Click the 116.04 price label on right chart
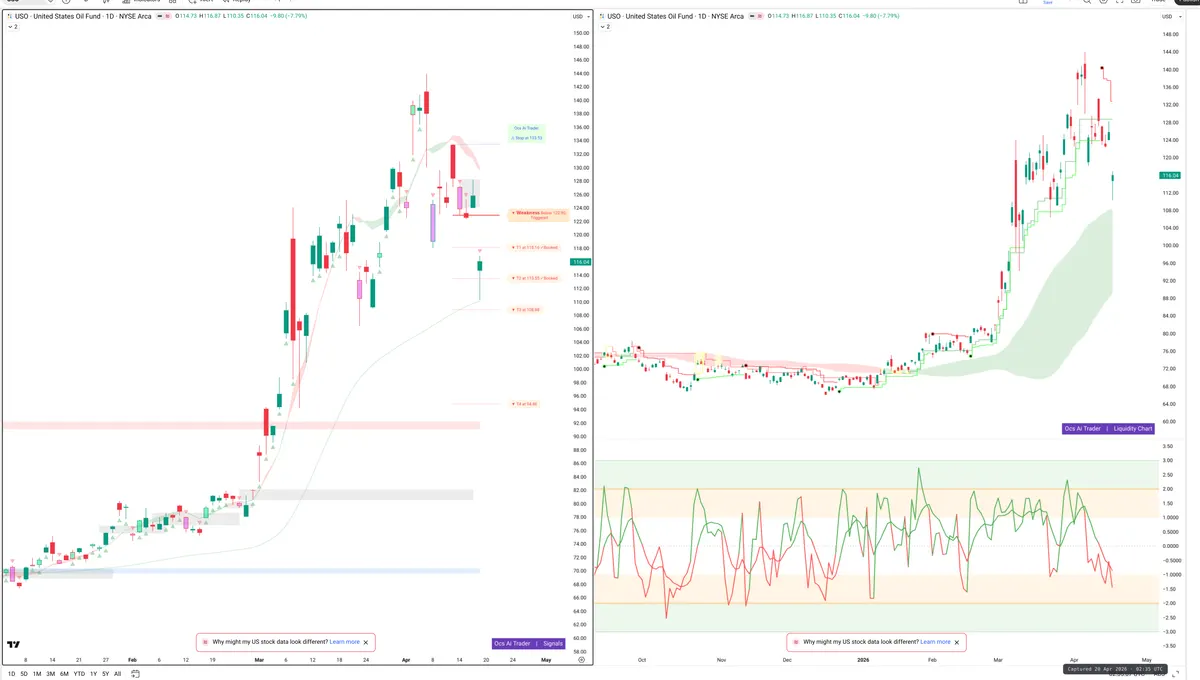The image size is (1200, 680). (x=1170, y=175)
